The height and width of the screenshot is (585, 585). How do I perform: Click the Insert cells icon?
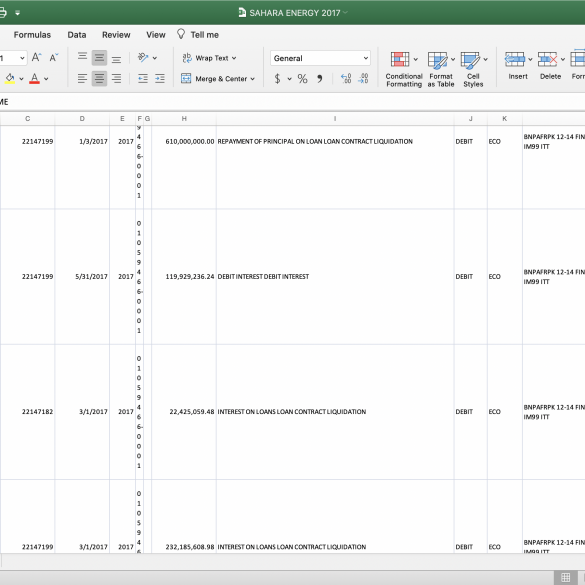[x=515, y=59]
